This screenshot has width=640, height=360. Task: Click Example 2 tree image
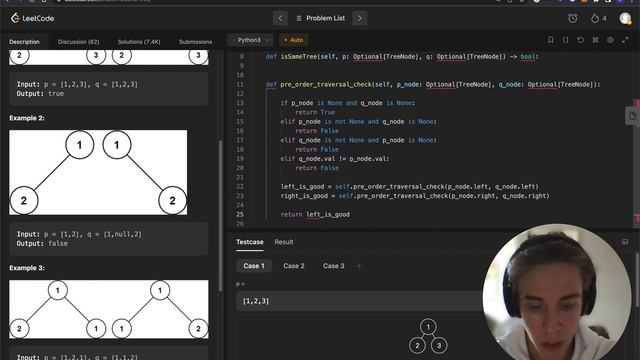pos(98,172)
